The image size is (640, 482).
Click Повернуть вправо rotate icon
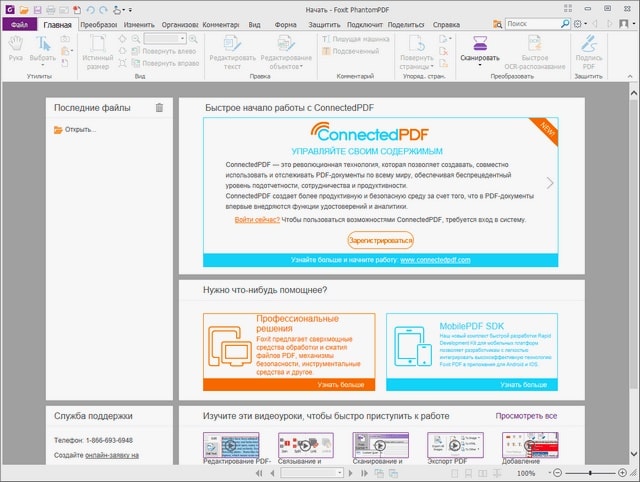pos(165,63)
